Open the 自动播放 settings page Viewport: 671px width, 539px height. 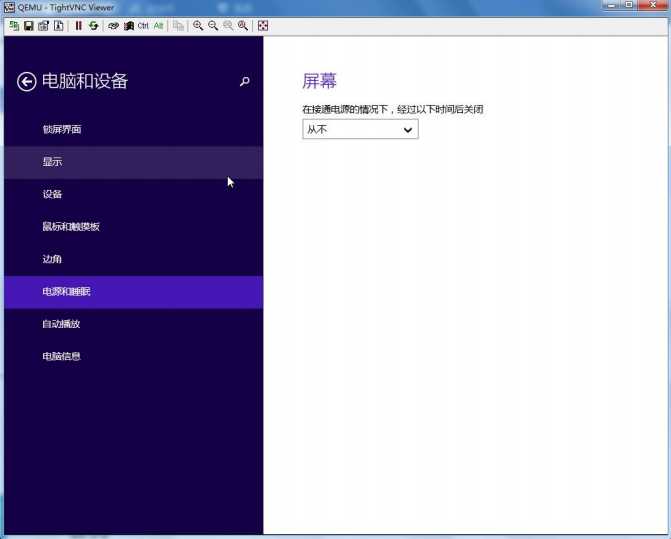point(134,324)
